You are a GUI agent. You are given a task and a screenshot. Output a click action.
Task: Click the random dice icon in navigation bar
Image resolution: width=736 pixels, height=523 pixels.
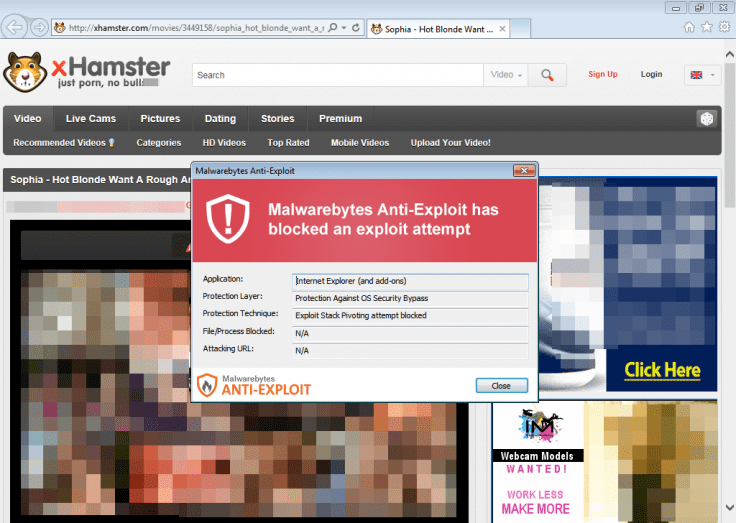click(706, 119)
